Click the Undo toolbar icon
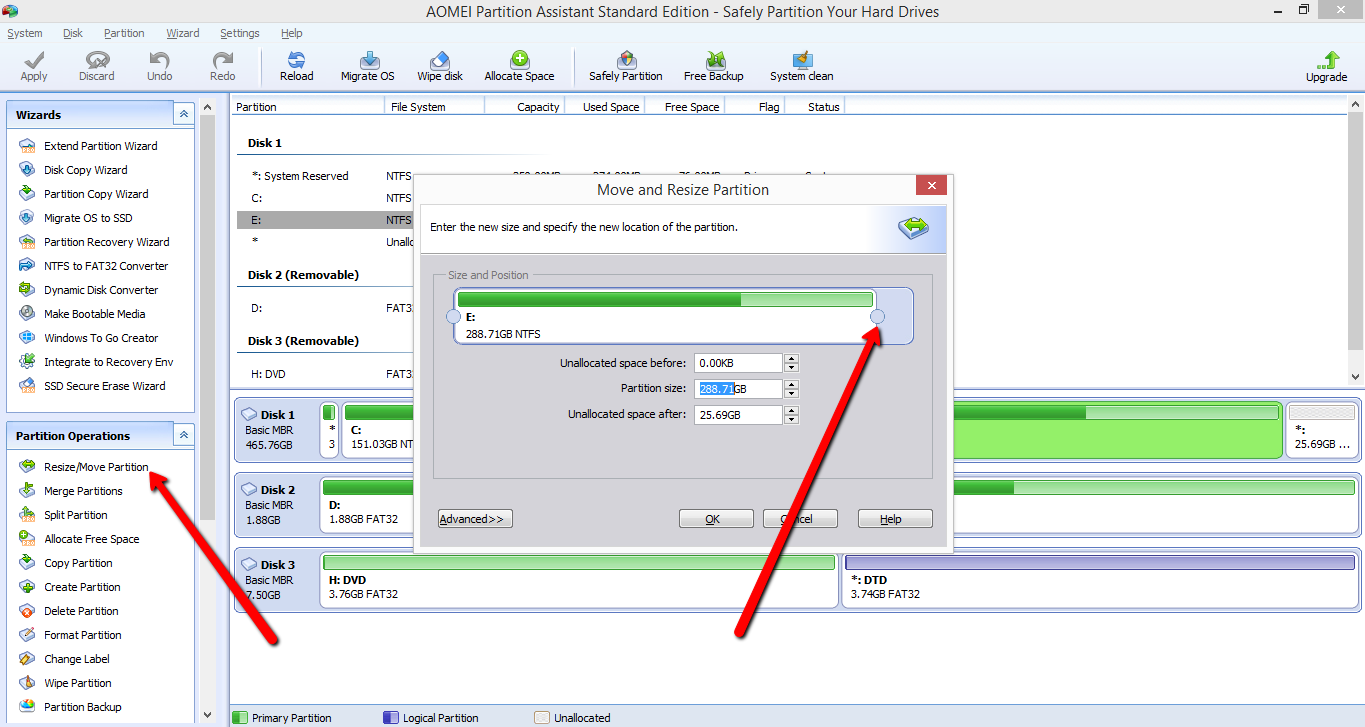 pos(160,67)
